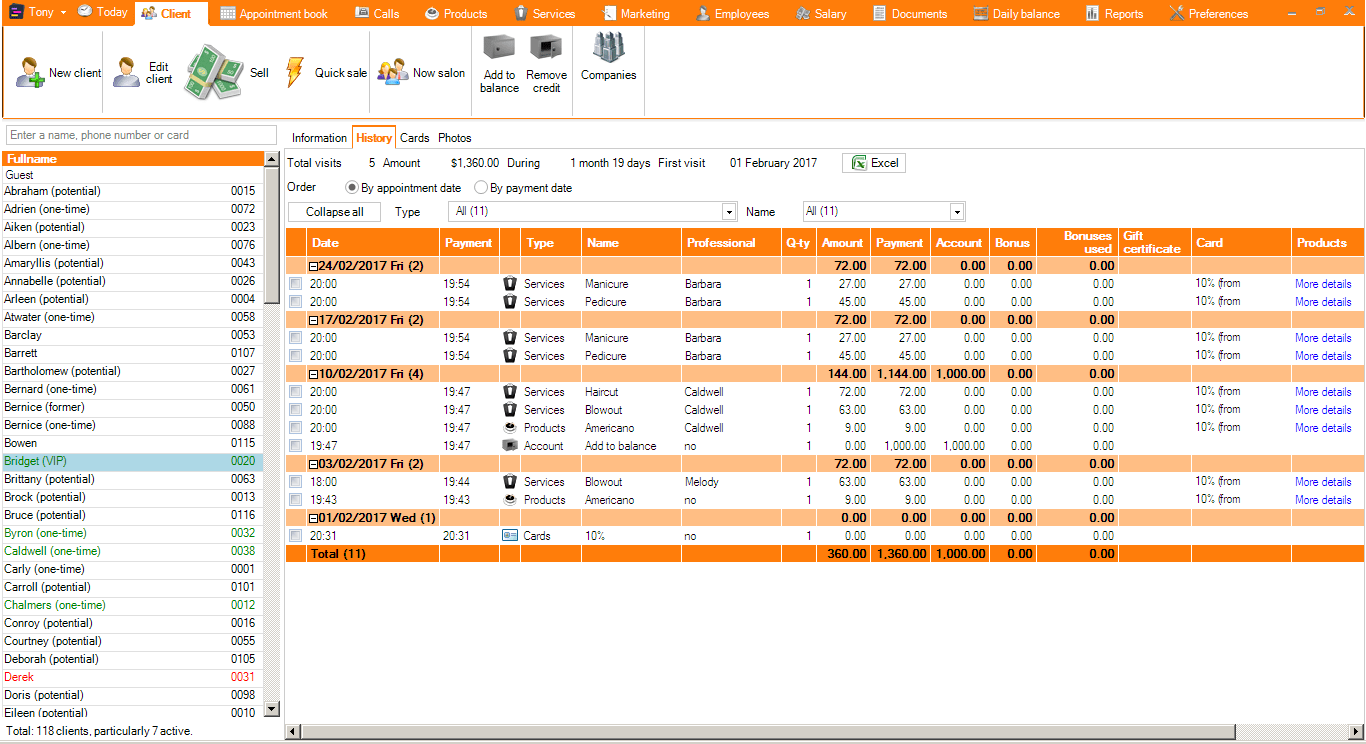
Task: Click the Collapse all button
Action: tap(334, 212)
